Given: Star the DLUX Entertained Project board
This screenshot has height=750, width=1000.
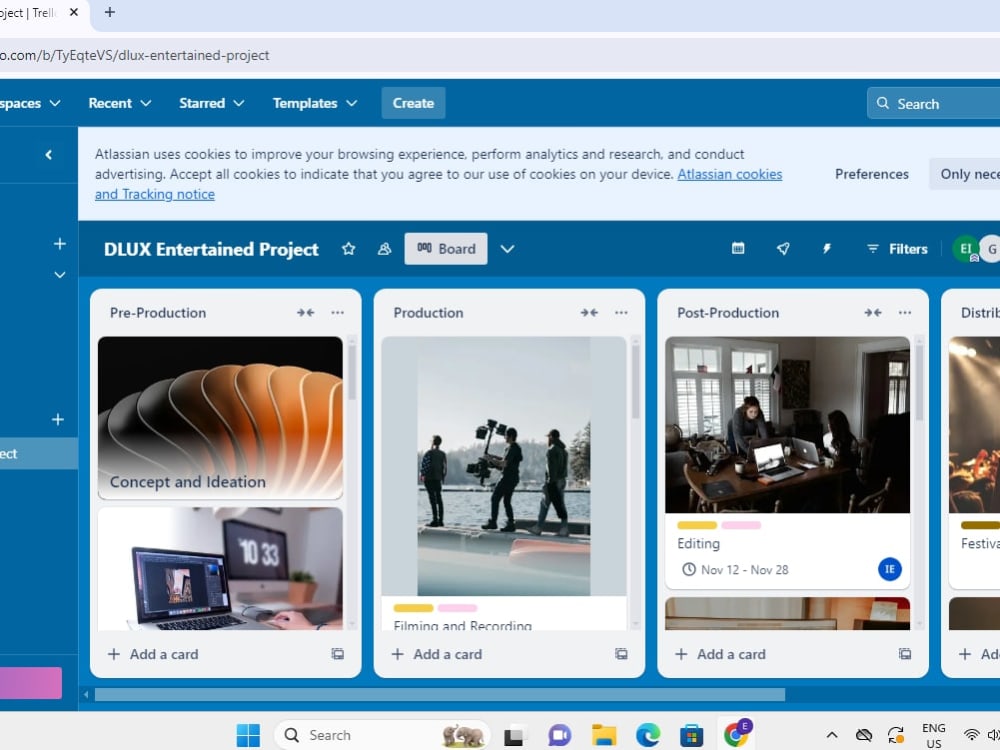Looking at the screenshot, I should pos(348,249).
